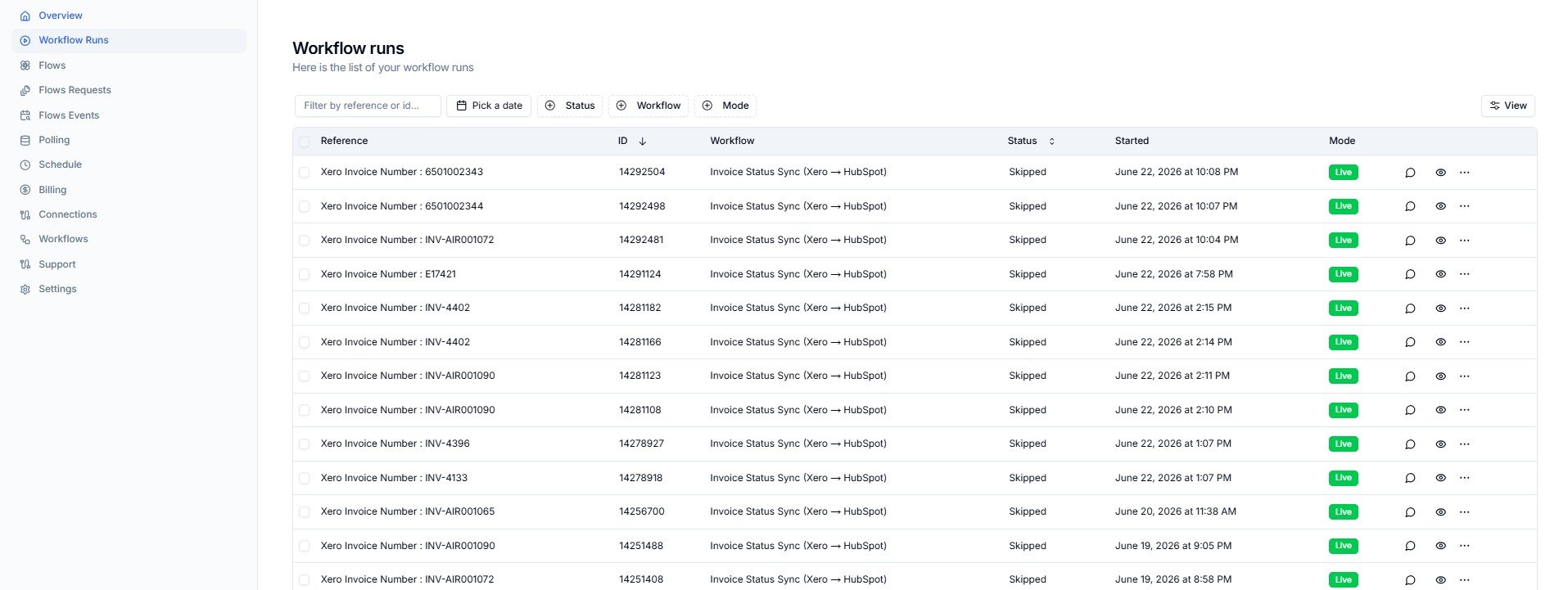The image size is (1568, 590).
Task: Click the Schedule clock icon
Action: (25, 164)
